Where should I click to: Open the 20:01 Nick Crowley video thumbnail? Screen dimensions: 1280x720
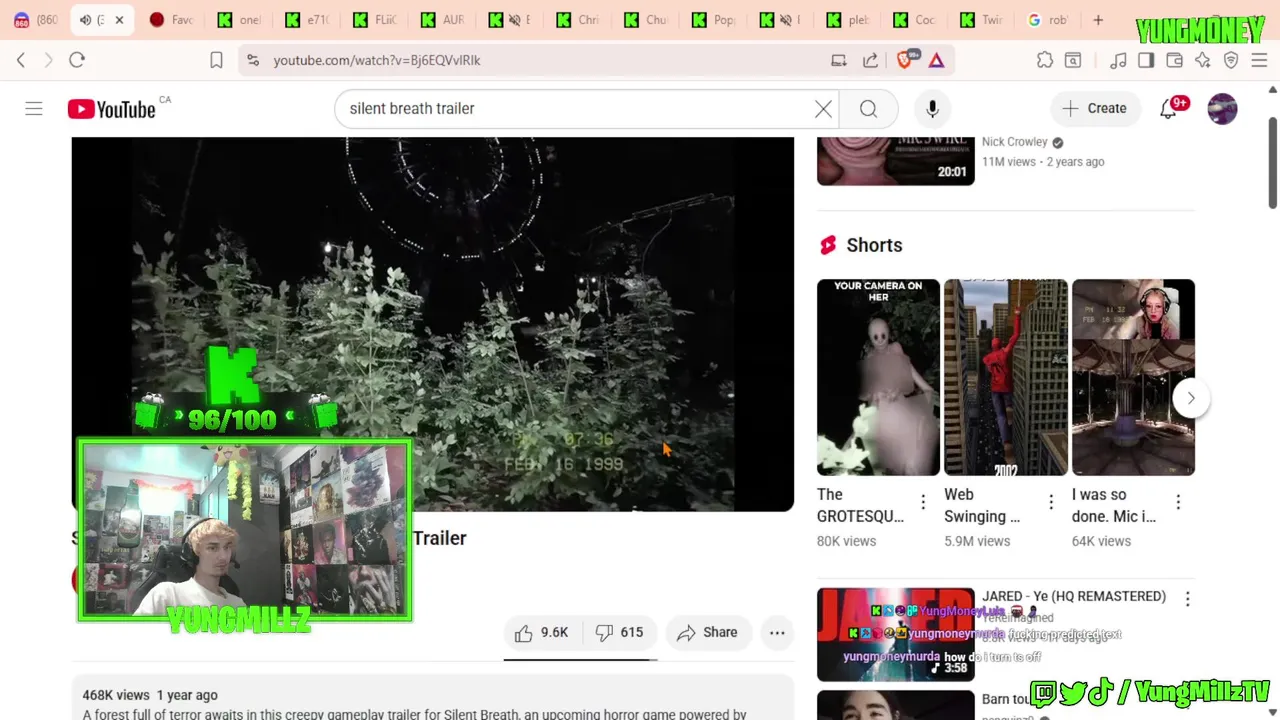pyautogui.click(x=895, y=160)
